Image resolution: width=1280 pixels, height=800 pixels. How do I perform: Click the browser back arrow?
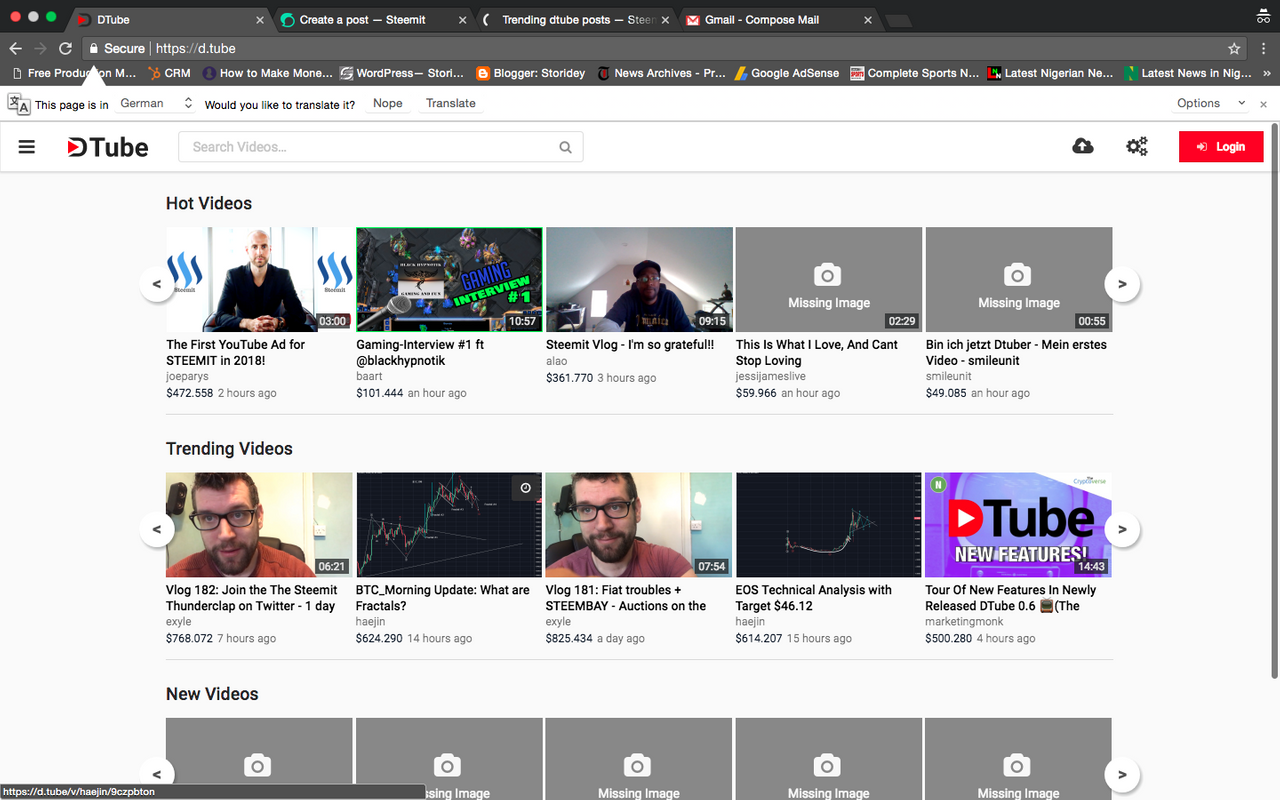point(15,48)
